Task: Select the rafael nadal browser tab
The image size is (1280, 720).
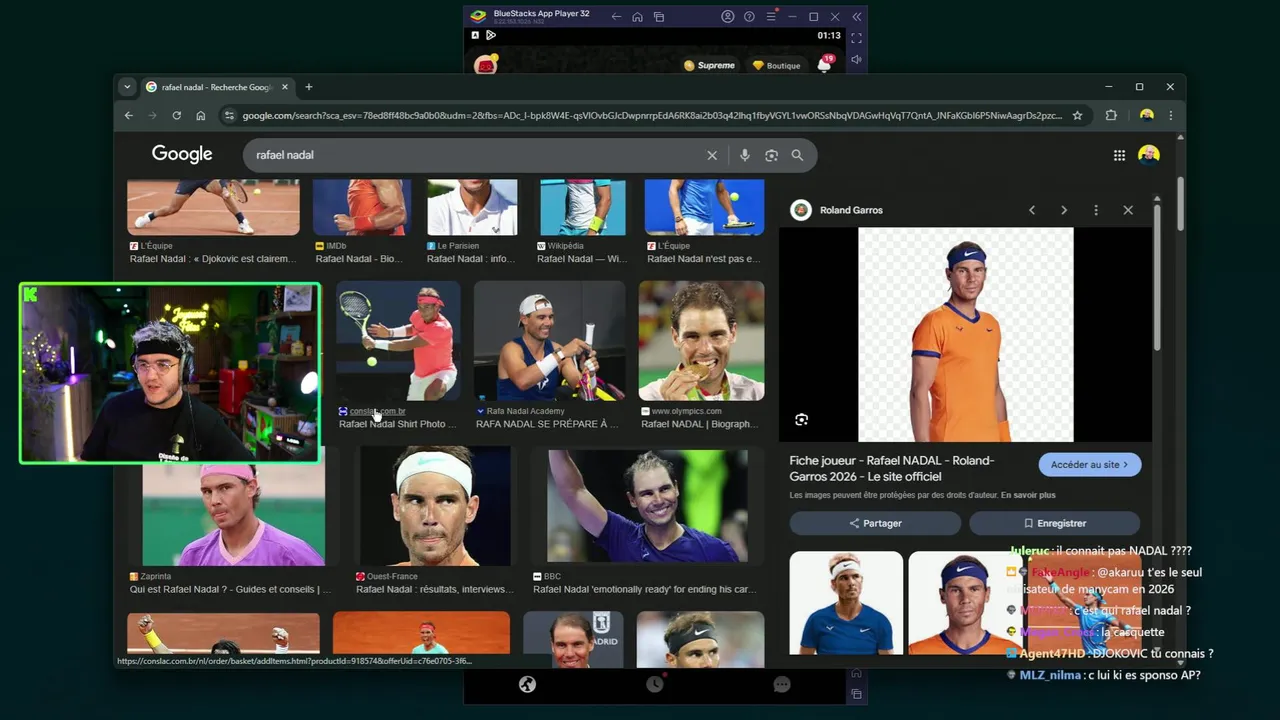Action: pyautogui.click(x=217, y=87)
